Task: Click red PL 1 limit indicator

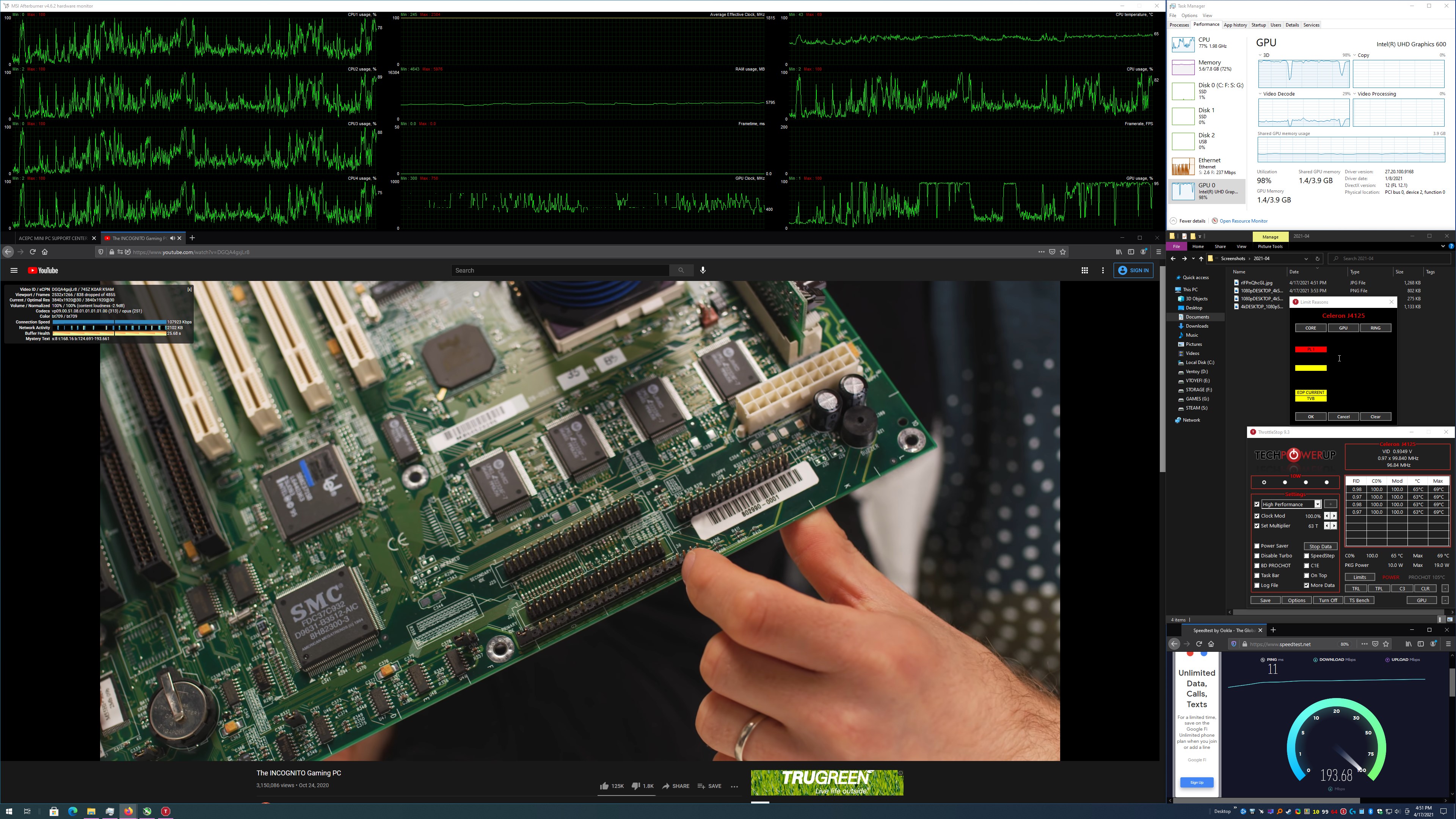Action: (x=1310, y=349)
